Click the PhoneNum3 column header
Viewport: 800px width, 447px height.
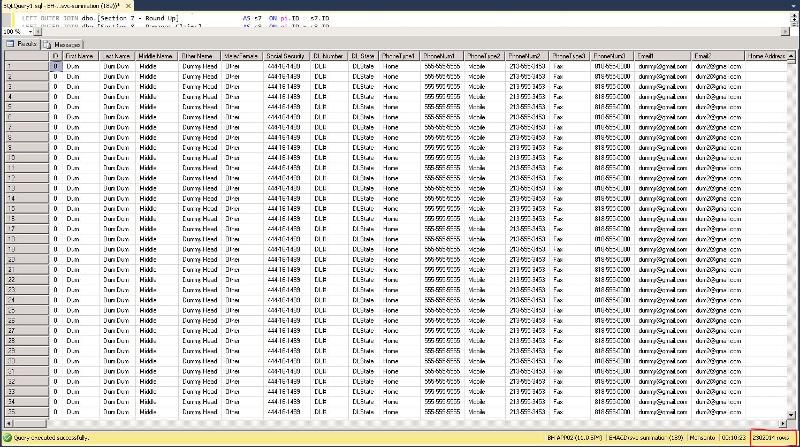pos(613,56)
